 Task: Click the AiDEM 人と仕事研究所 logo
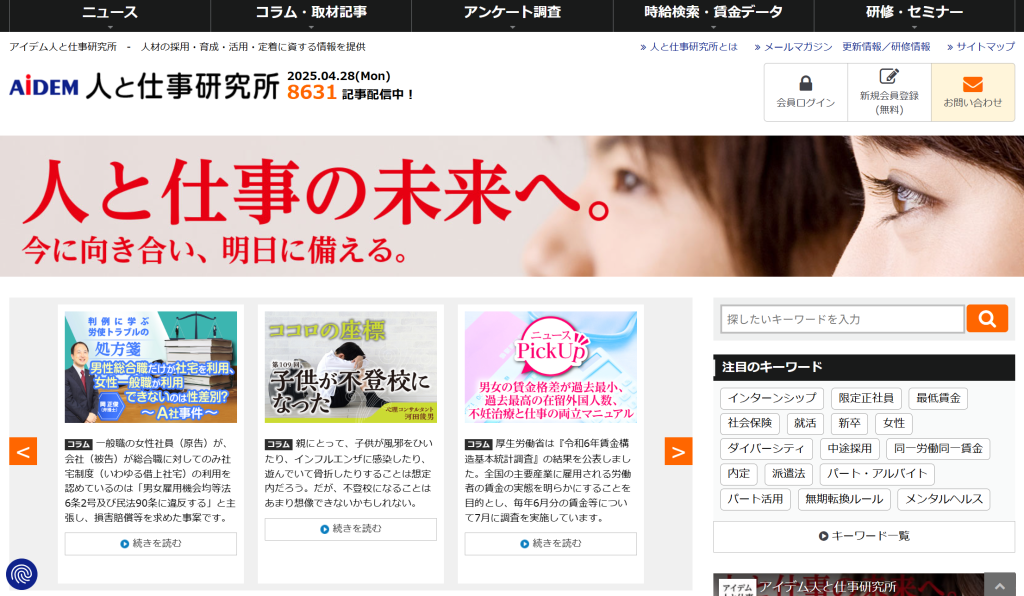tap(144, 87)
